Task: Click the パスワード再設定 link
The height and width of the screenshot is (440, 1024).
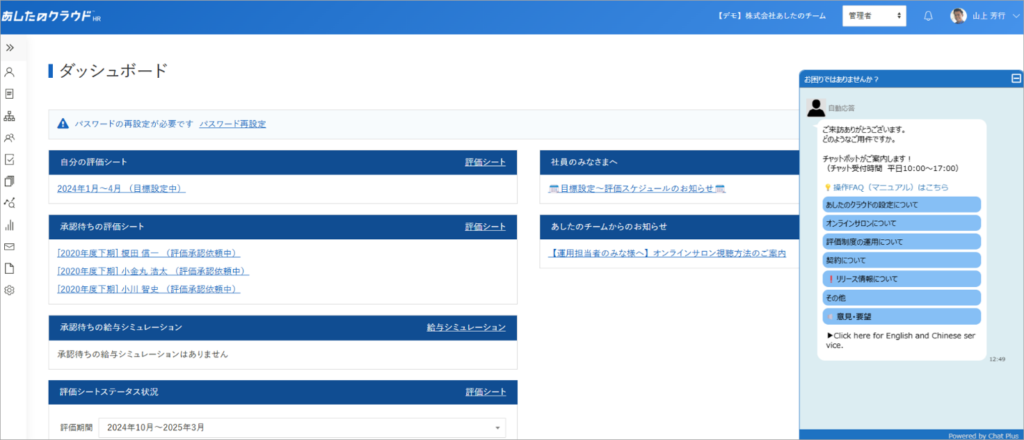Action: [232, 124]
